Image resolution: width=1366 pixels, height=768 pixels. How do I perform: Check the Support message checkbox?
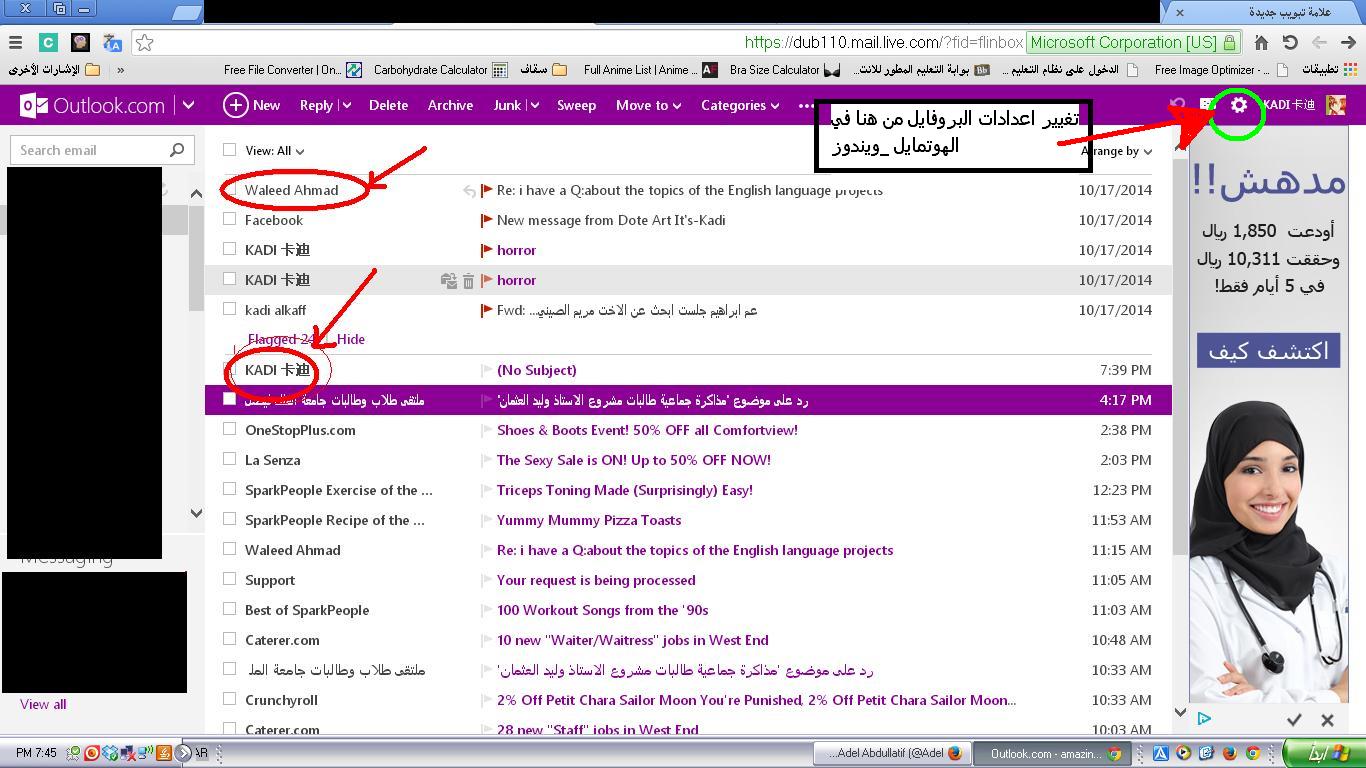[x=230, y=579]
